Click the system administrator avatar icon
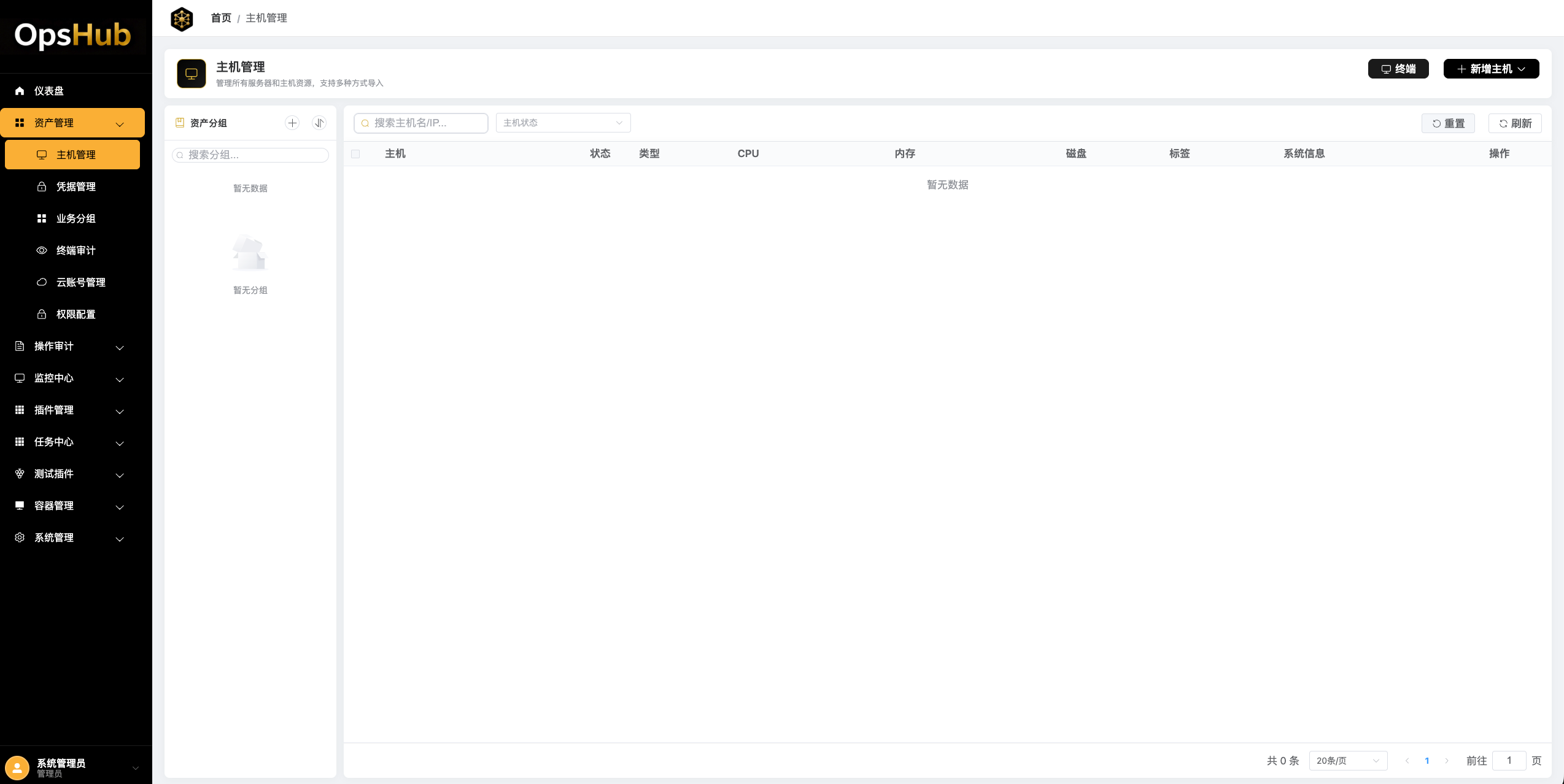Screen dimensions: 1564x784 tap(17, 767)
